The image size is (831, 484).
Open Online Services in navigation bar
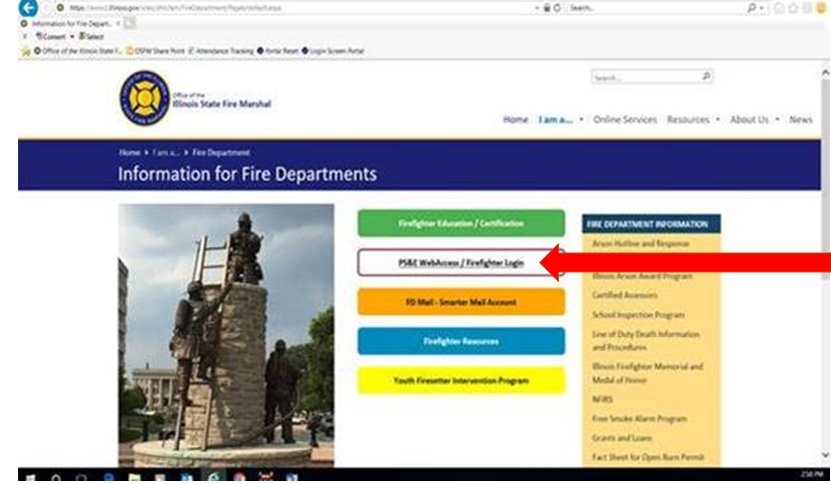[624, 119]
